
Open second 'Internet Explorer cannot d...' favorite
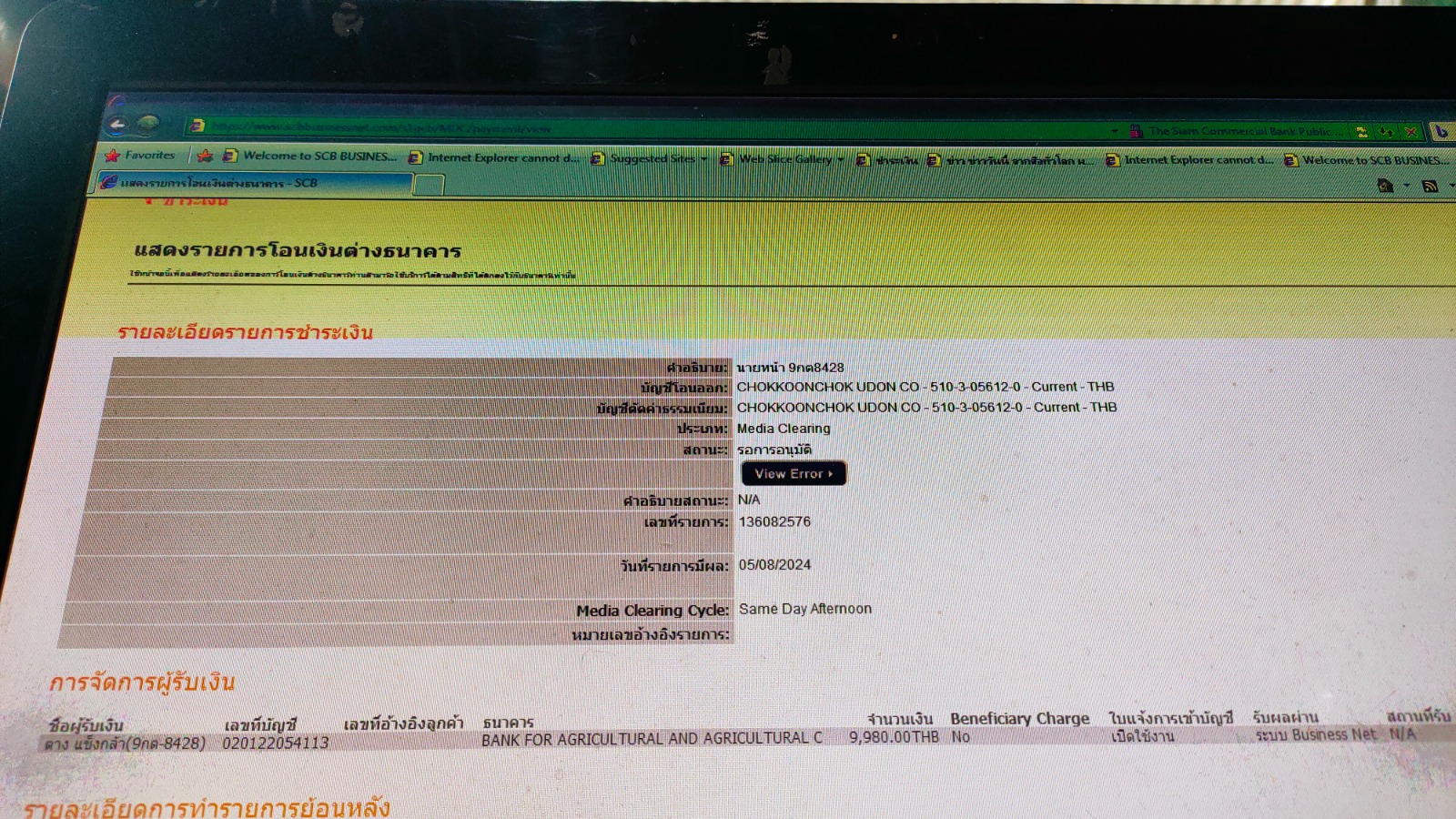coord(1190,160)
